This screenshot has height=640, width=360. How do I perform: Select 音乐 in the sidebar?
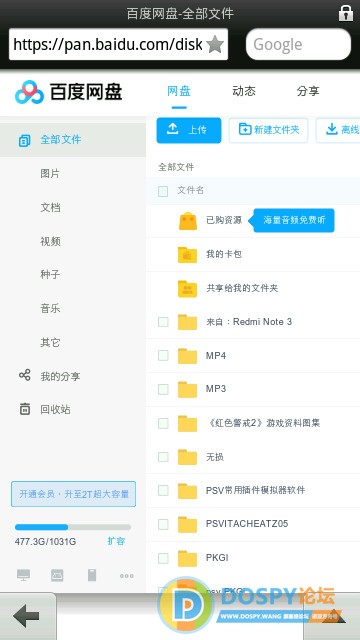50,308
